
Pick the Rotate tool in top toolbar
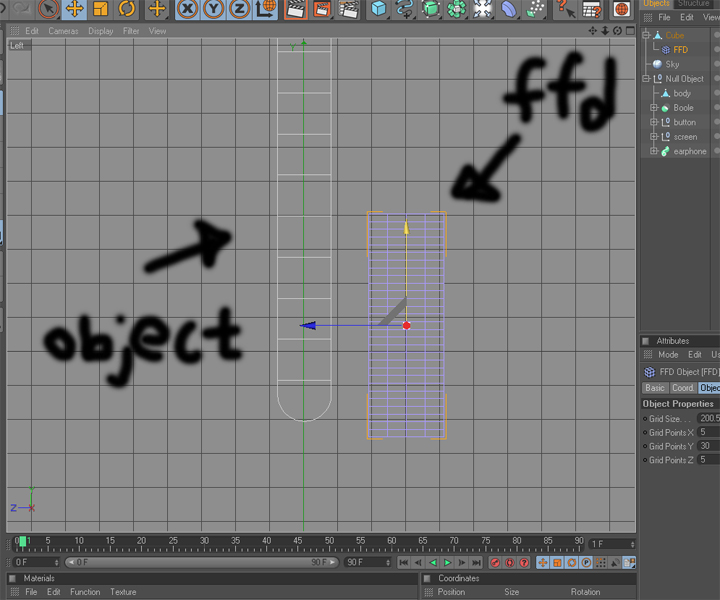pos(126,9)
